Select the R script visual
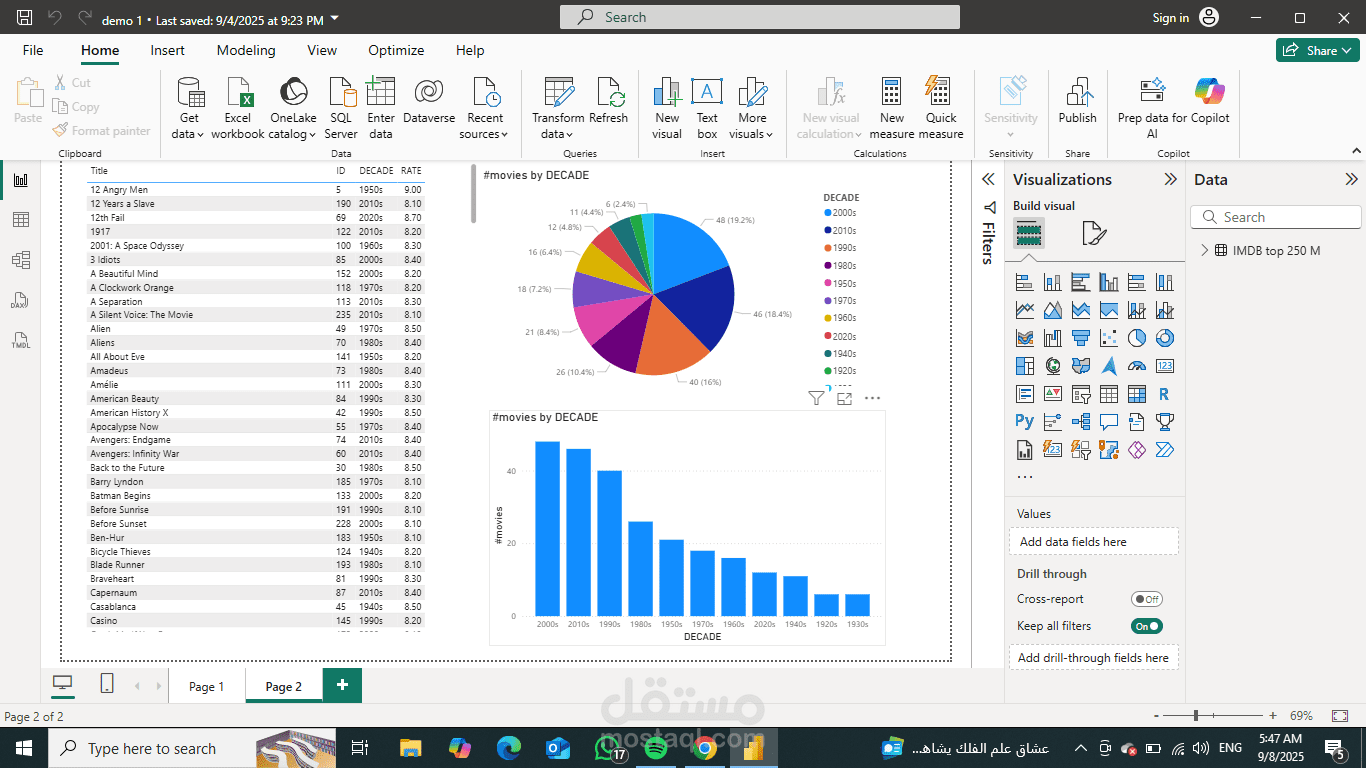This screenshot has height=768, width=1366. click(1164, 395)
